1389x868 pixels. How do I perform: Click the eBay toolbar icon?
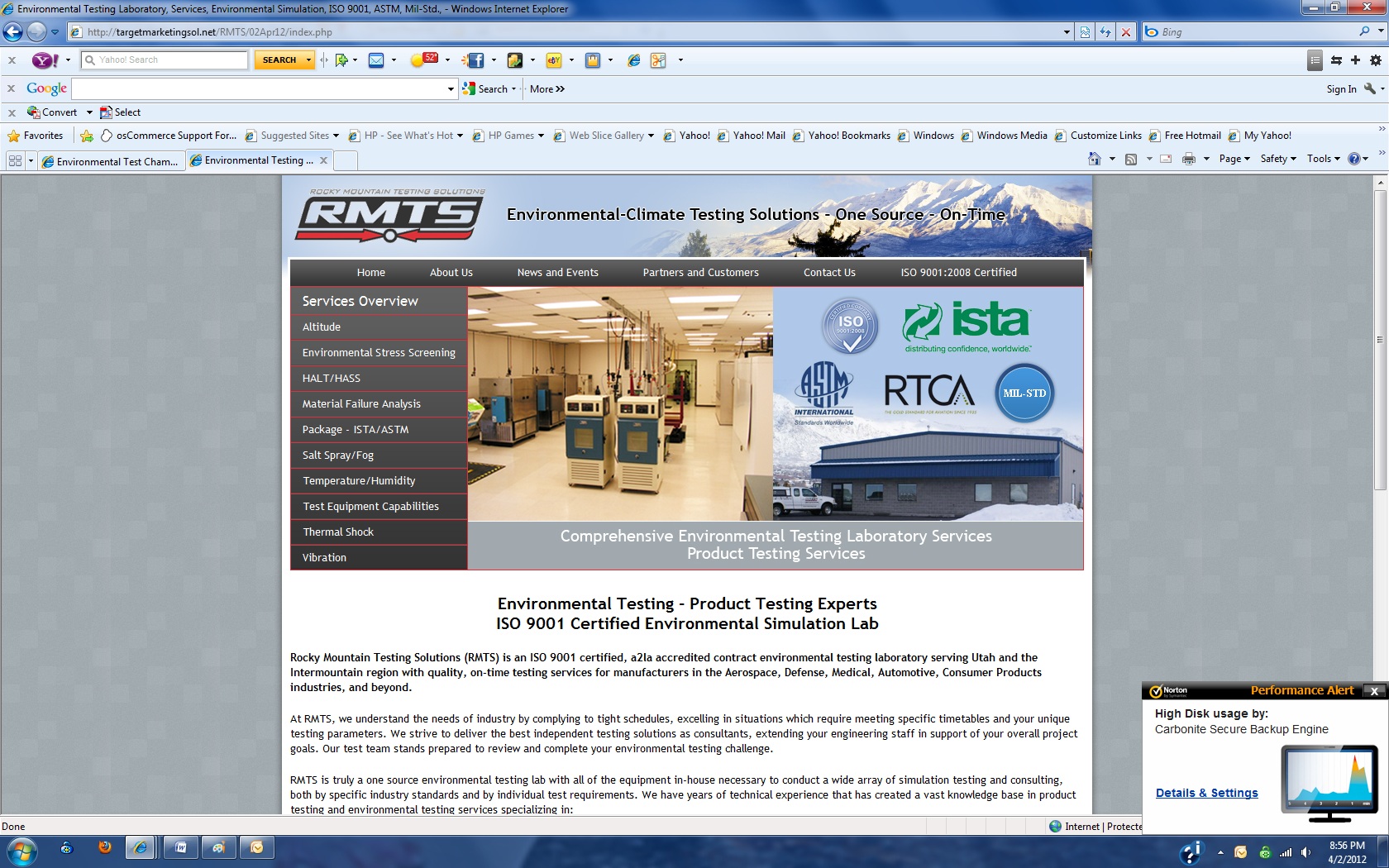click(553, 60)
